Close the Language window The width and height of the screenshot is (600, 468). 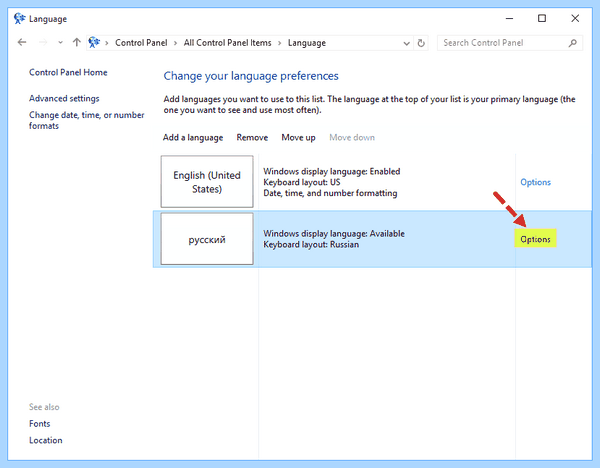(575, 18)
